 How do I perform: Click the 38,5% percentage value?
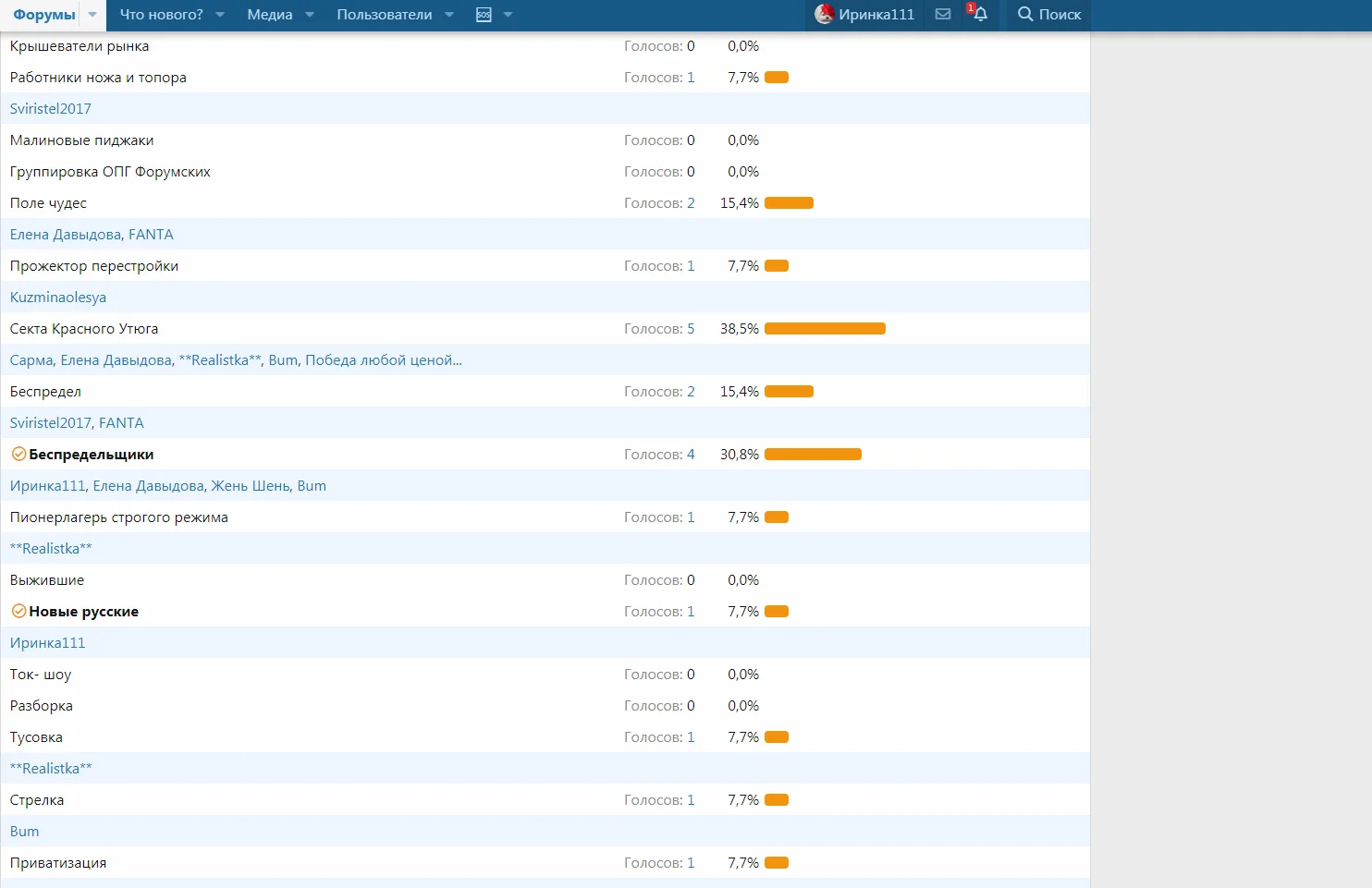coord(740,329)
